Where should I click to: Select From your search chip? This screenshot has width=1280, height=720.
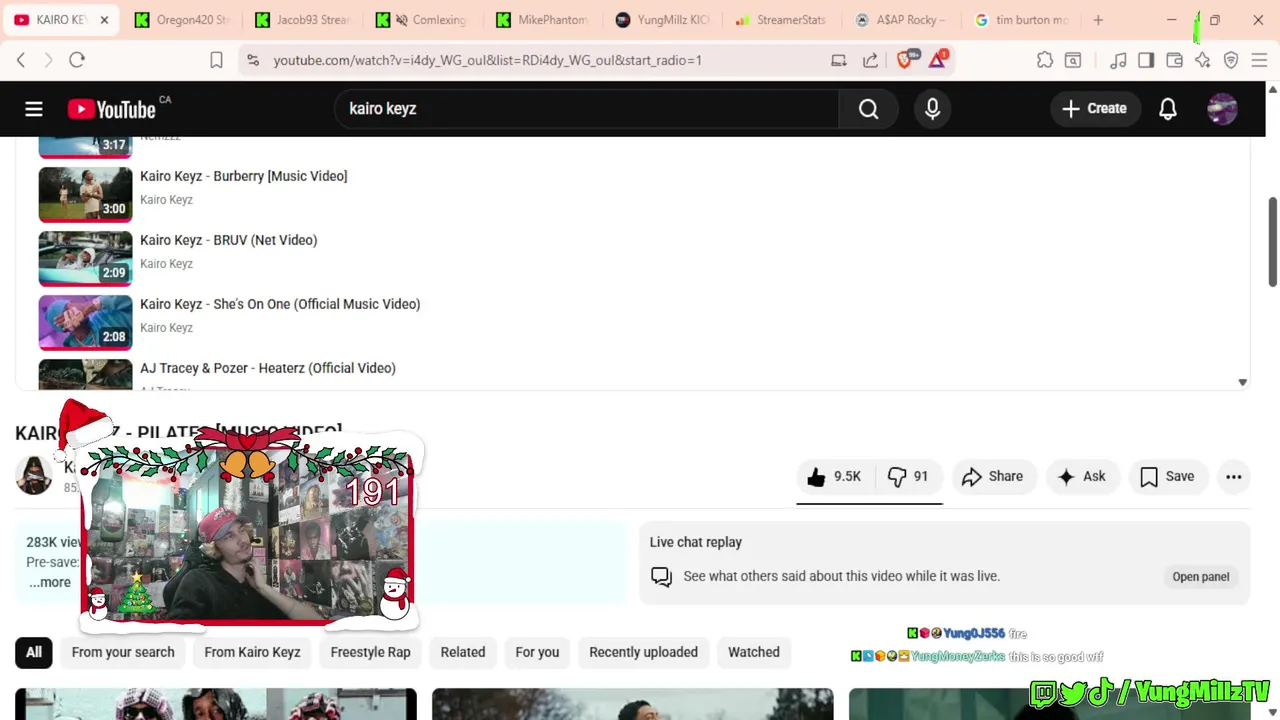tap(123, 652)
